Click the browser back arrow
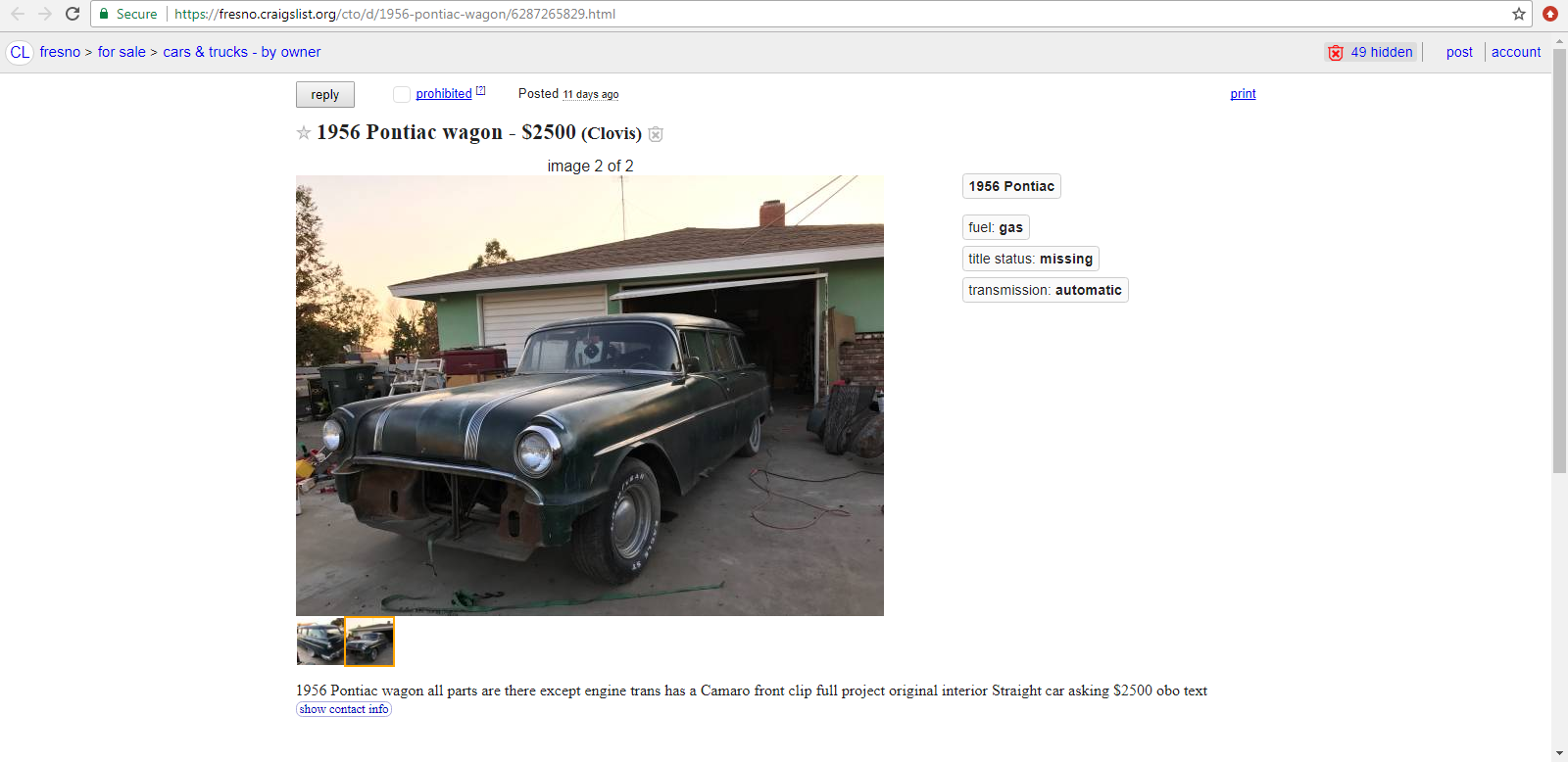The image size is (1568, 762). pos(18,14)
